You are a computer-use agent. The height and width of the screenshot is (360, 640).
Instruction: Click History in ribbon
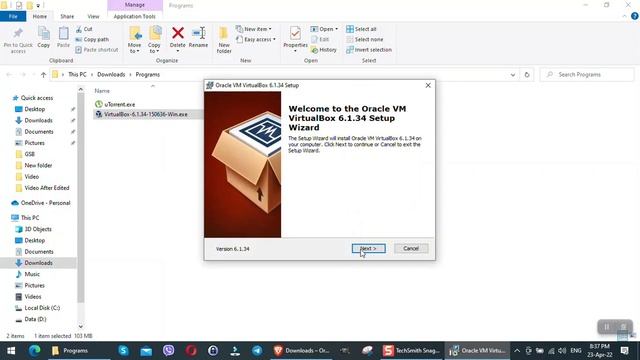coord(324,49)
